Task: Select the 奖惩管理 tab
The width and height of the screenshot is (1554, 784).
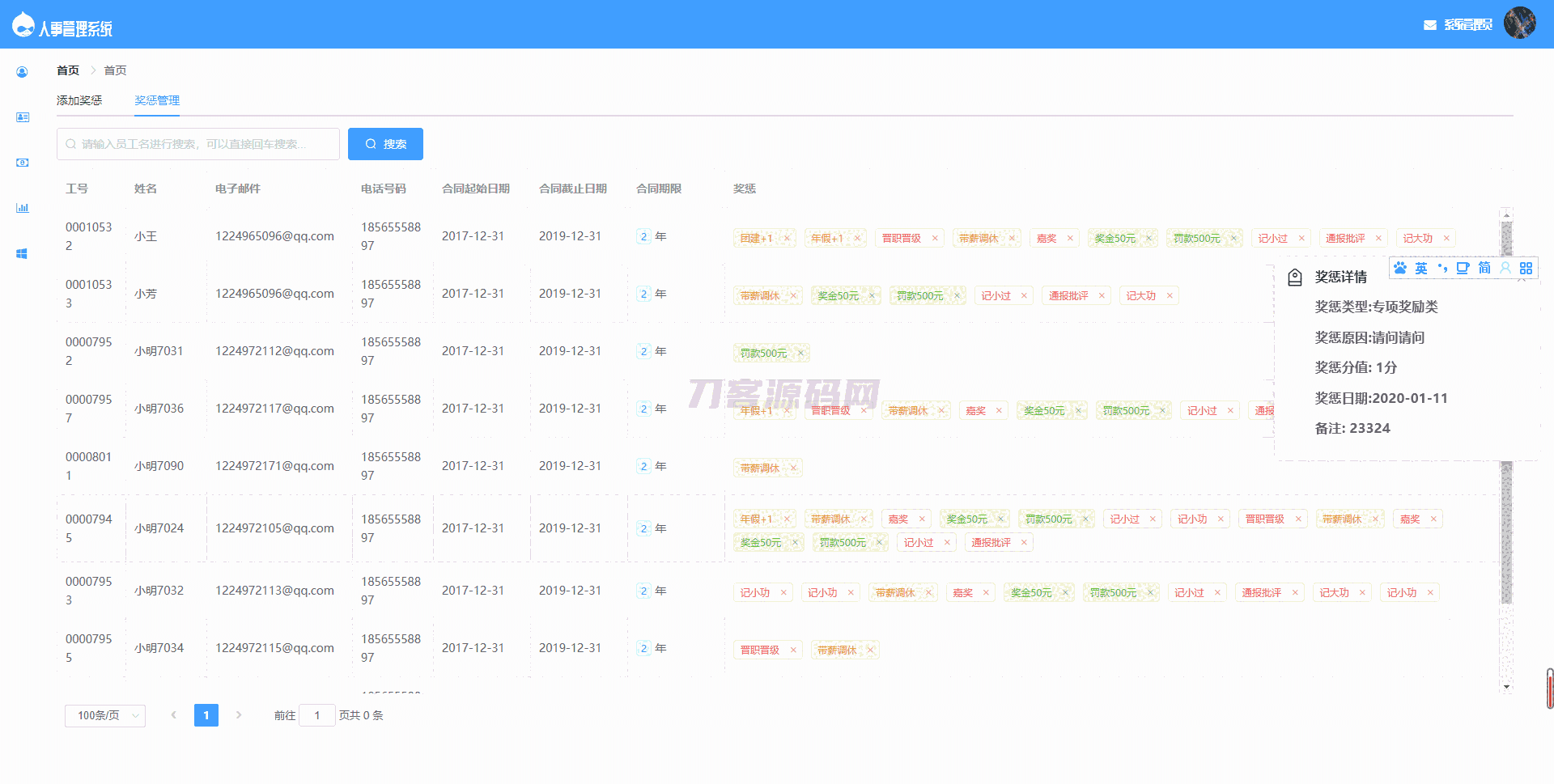Action: pyautogui.click(x=157, y=100)
